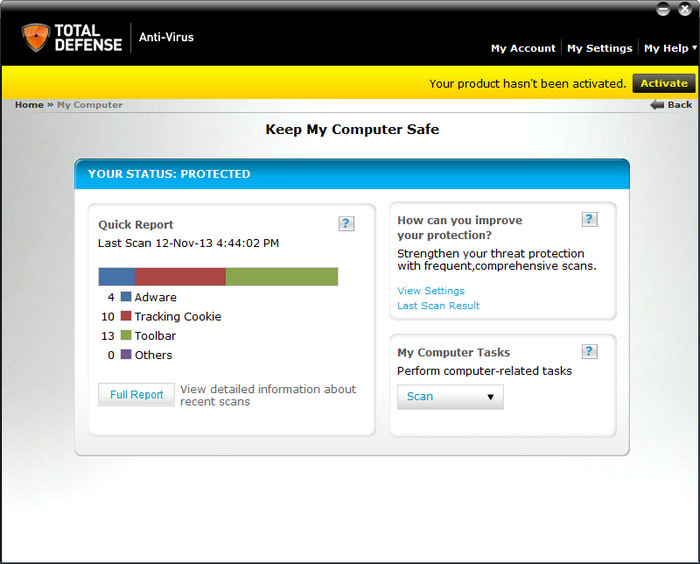This screenshot has height=564, width=700.
Task: Click the Total Defense shield logo
Action: pos(36,38)
